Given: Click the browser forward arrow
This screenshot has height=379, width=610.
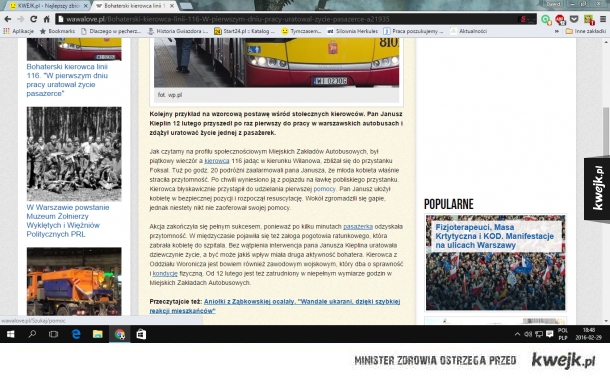Looking at the screenshot, I should click(21, 19).
